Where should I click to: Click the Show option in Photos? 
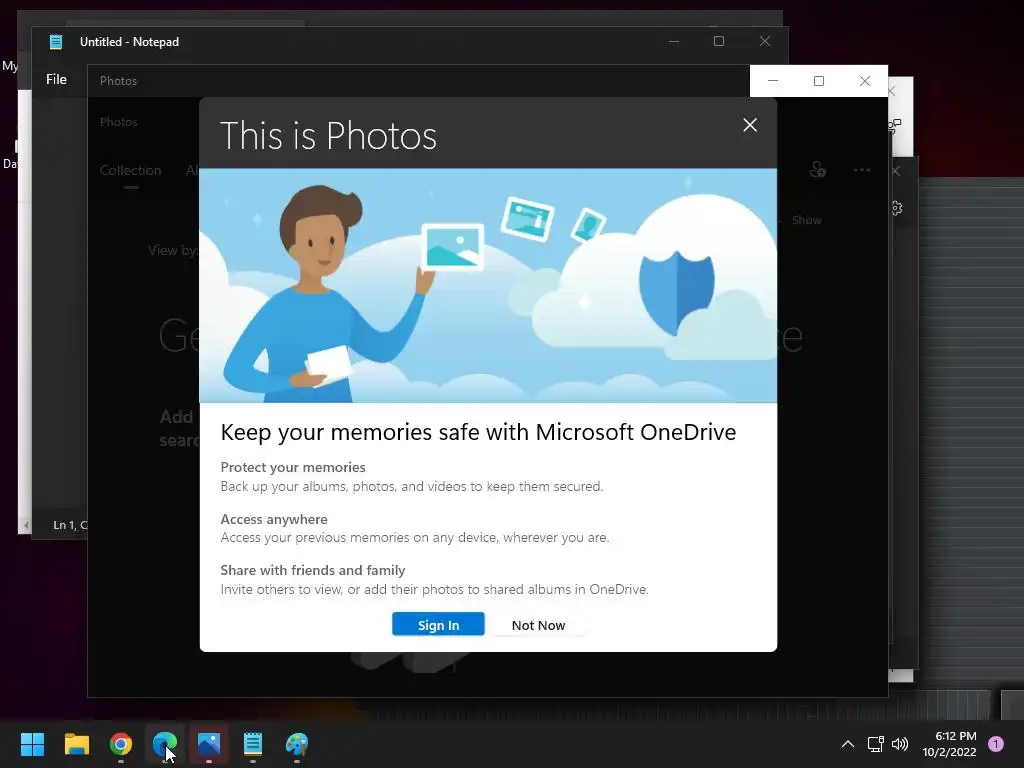point(807,220)
